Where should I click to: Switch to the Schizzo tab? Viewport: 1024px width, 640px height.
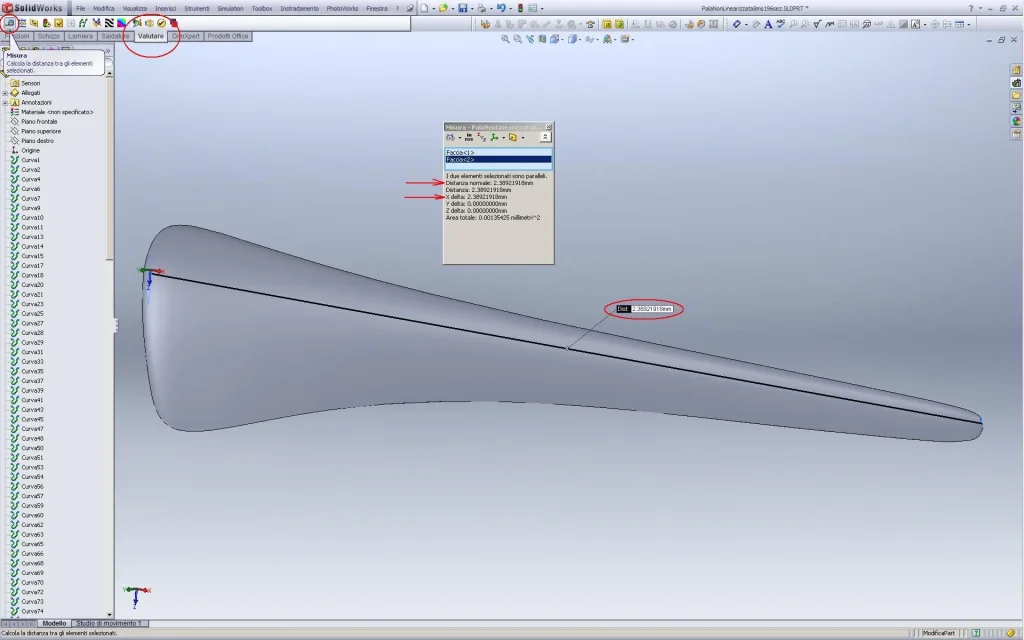pos(49,36)
